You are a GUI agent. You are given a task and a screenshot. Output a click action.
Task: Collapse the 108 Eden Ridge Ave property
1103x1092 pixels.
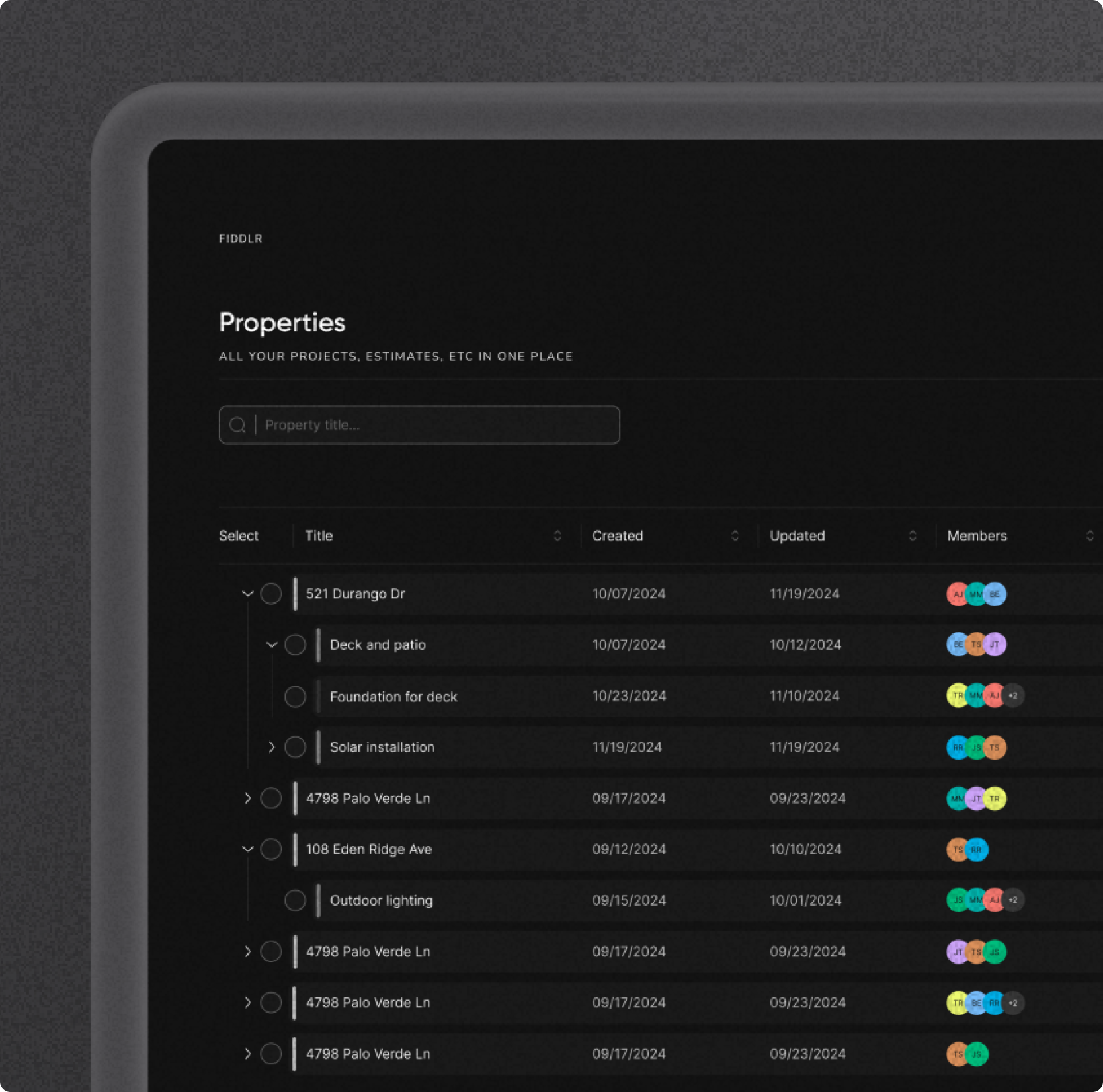tap(248, 849)
